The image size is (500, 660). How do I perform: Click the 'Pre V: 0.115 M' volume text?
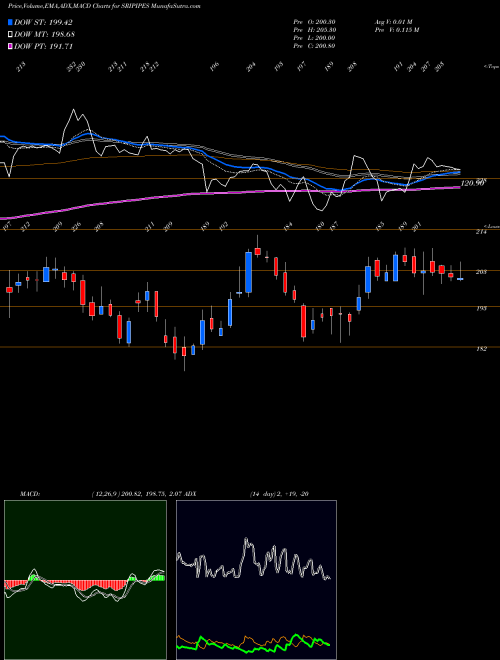(x=396, y=30)
